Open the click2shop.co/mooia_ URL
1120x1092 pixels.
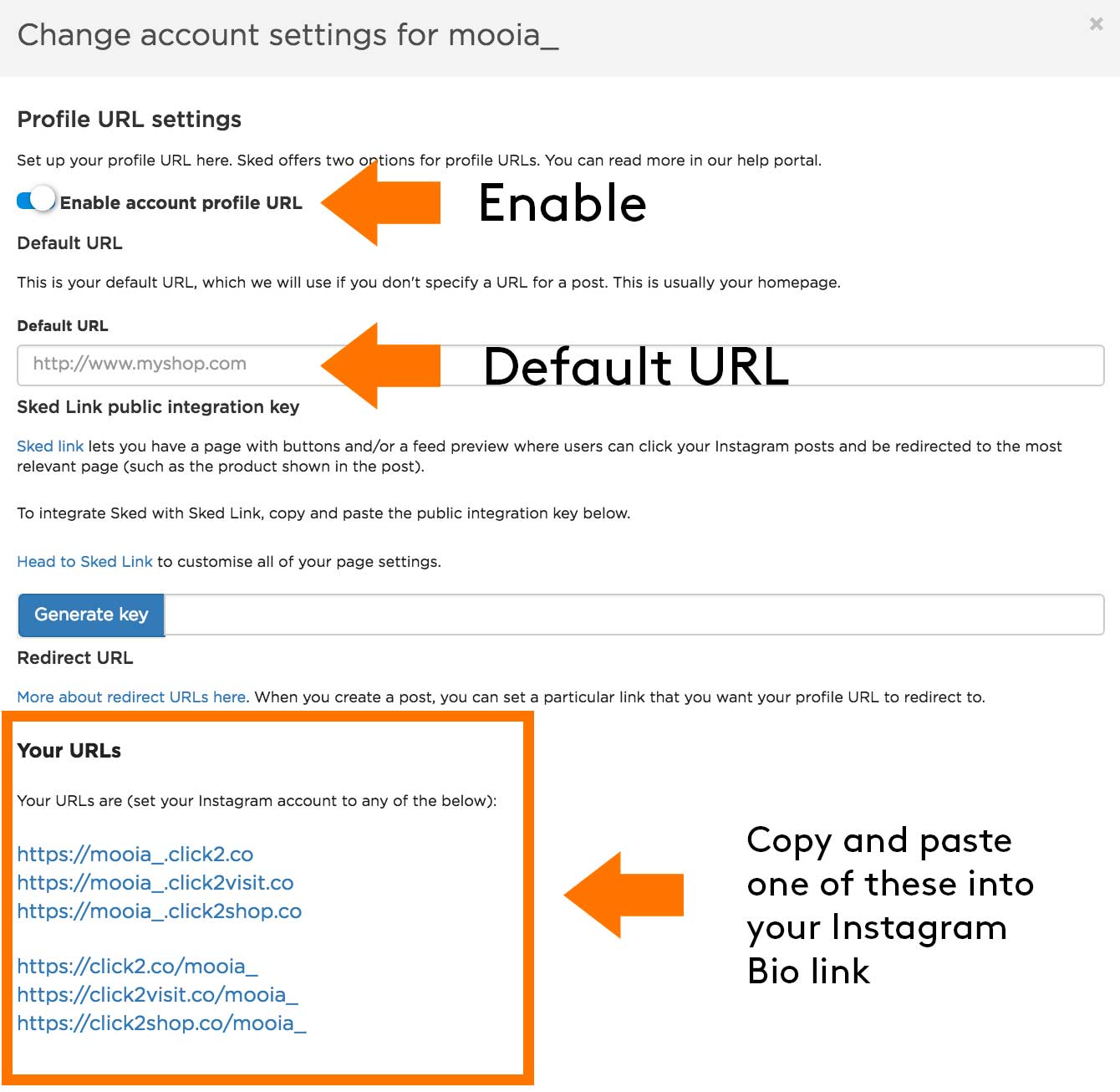(x=161, y=1023)
